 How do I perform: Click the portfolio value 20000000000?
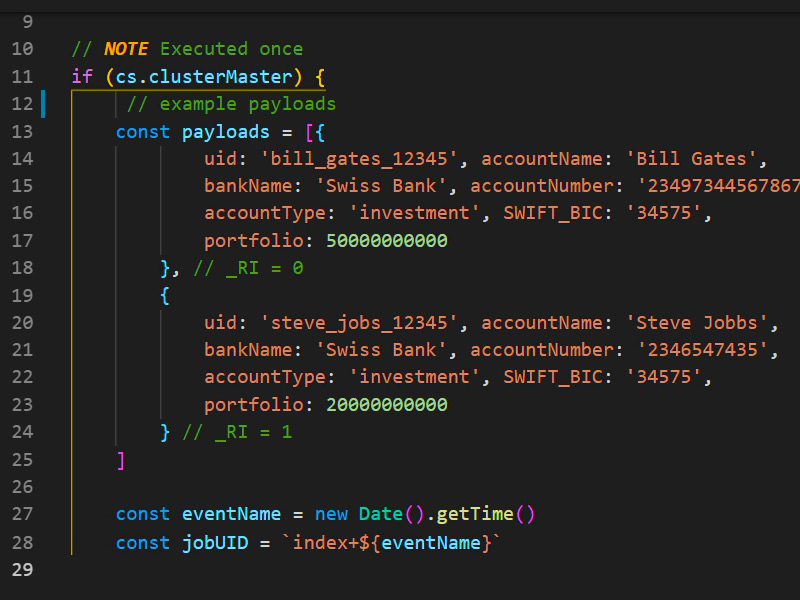click(386, 405)
